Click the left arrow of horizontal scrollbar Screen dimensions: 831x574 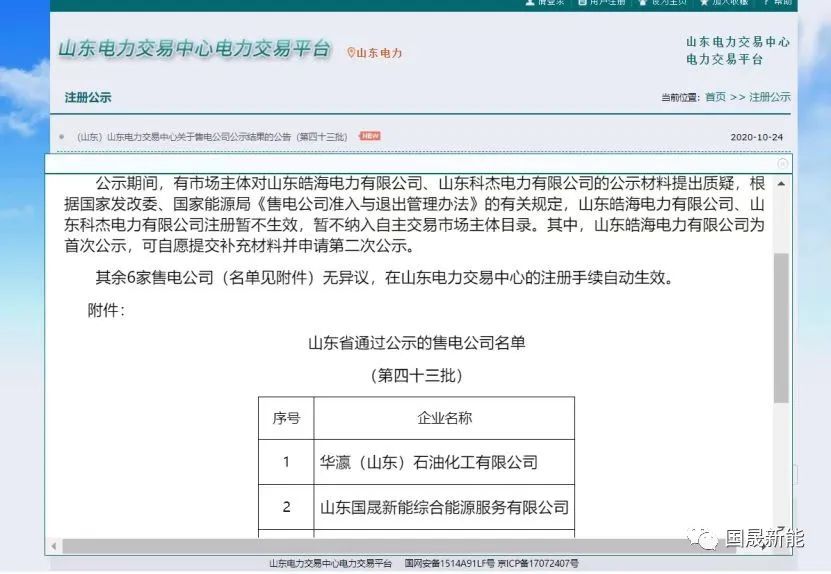53,546
